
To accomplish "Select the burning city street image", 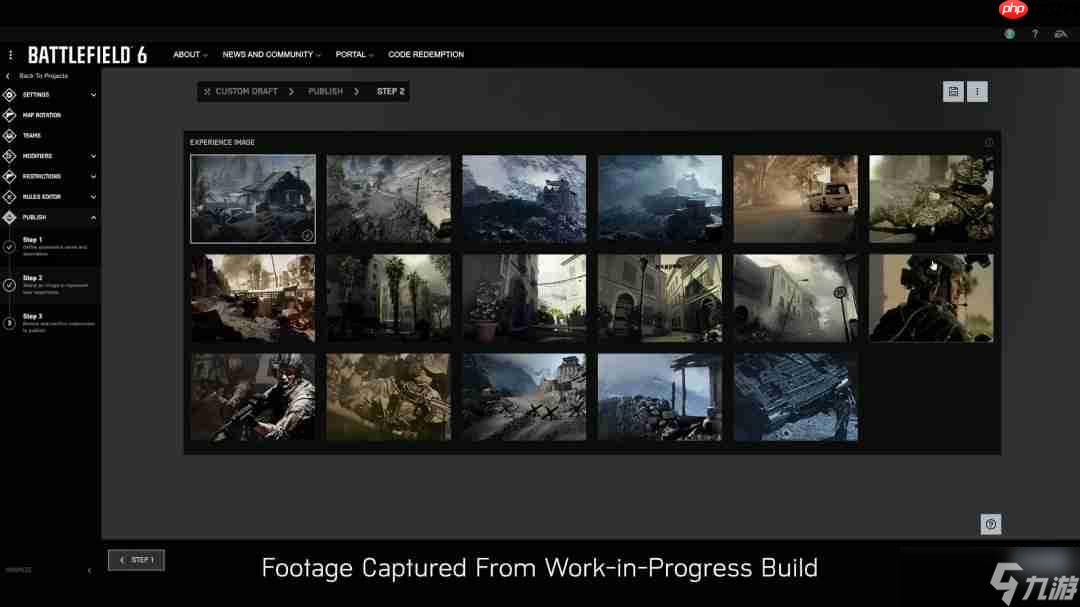I will click(x=253, y=298).
